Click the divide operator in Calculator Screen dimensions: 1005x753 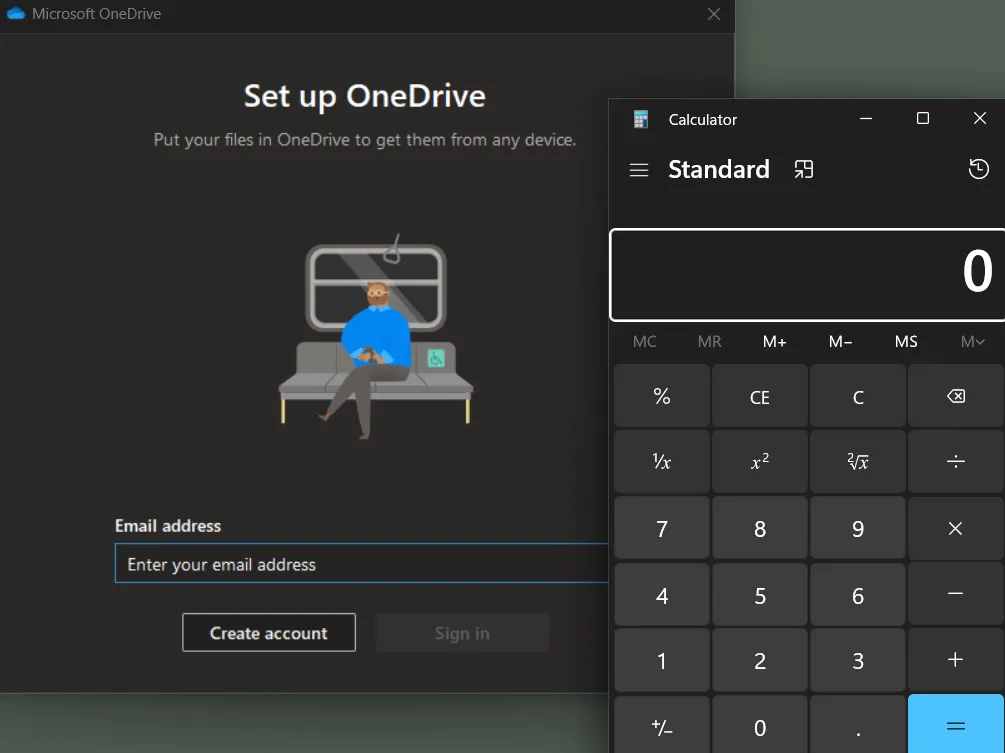click(x=955, y=461)
